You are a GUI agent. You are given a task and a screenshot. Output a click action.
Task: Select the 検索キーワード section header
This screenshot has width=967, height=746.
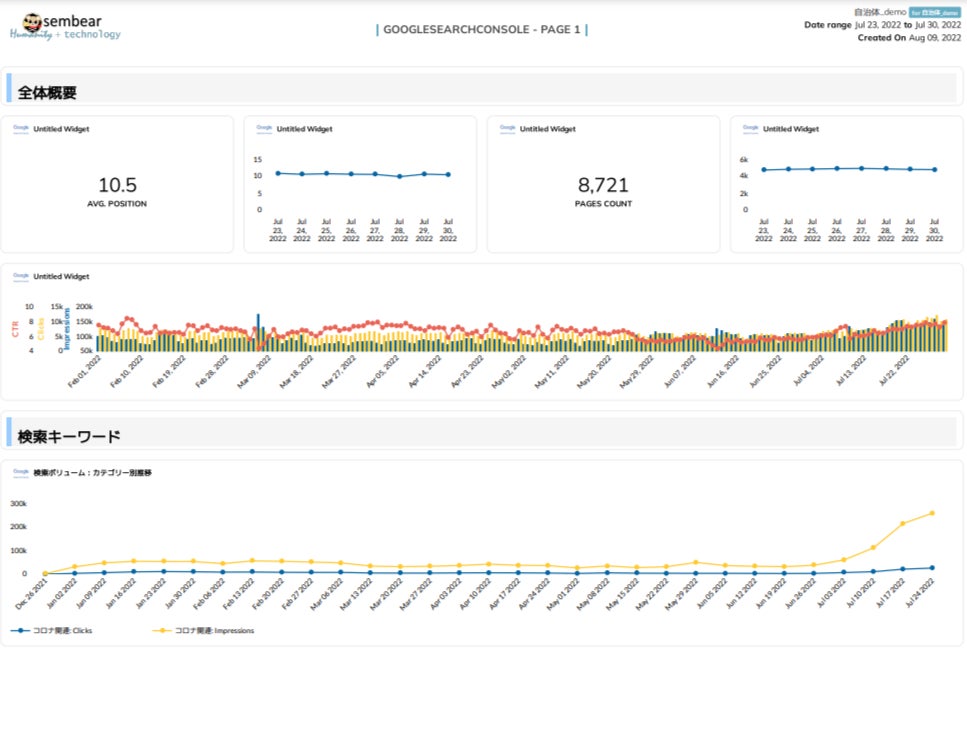69,436
